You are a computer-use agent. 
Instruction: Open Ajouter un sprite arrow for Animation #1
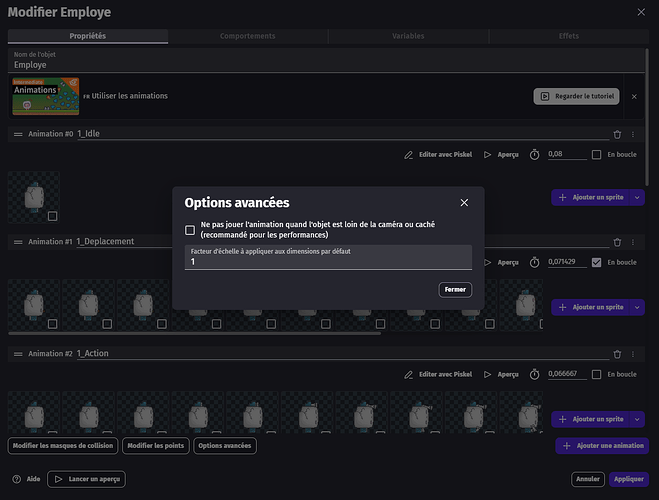click(x=637, y=308)
